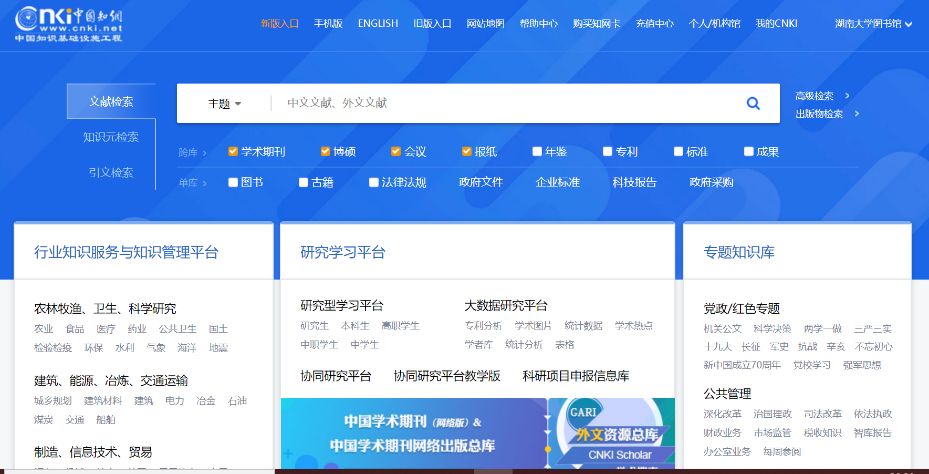Open 新版入口 in top navigation
This screenshot has width=929, height=474.
(280, 24)
